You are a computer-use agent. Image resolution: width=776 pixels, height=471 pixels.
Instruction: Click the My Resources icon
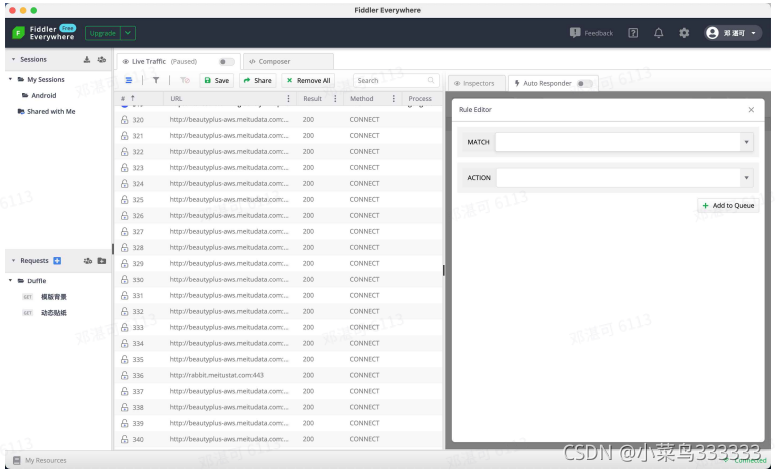click(16, 461)
